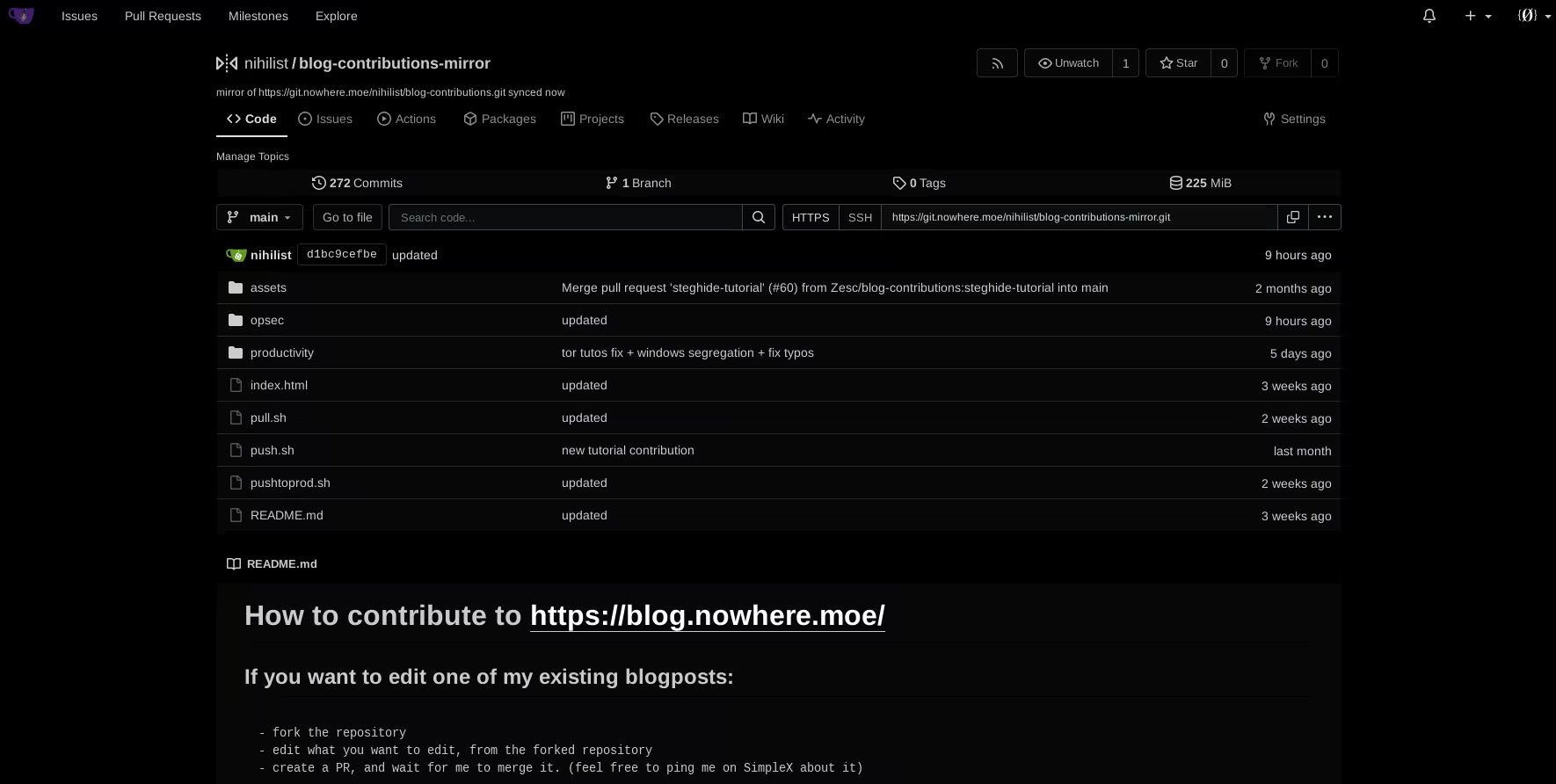The width and height of the screenshot is (1556, 784).
Task: Open commit d1bc9cefbe link
Action: (341, 255)
